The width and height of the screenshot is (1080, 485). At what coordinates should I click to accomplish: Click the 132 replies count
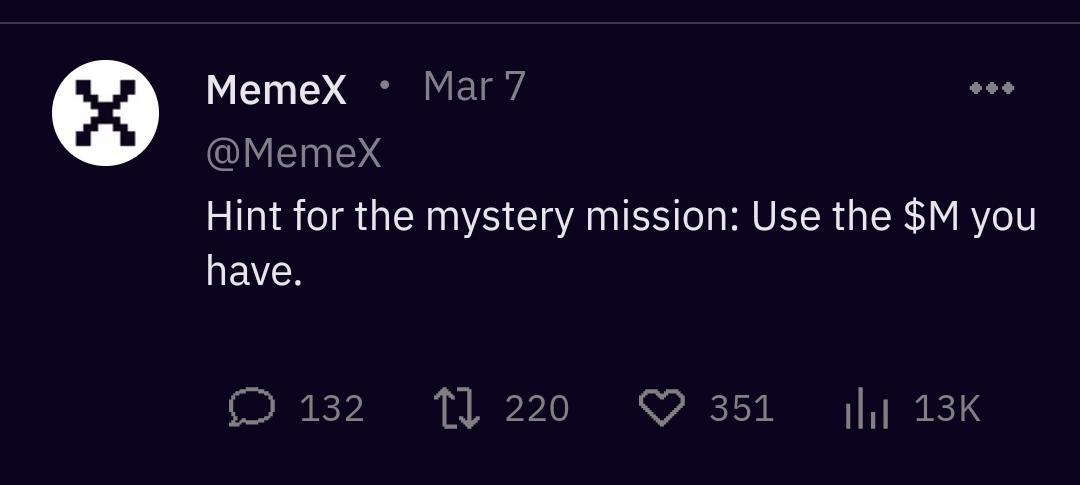point(332,408)
